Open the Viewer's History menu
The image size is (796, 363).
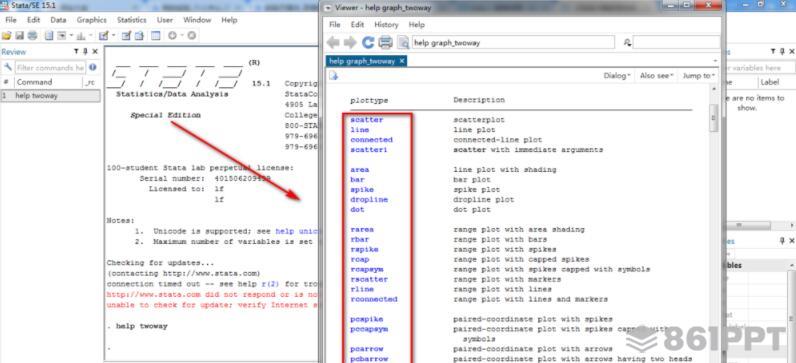386,24
